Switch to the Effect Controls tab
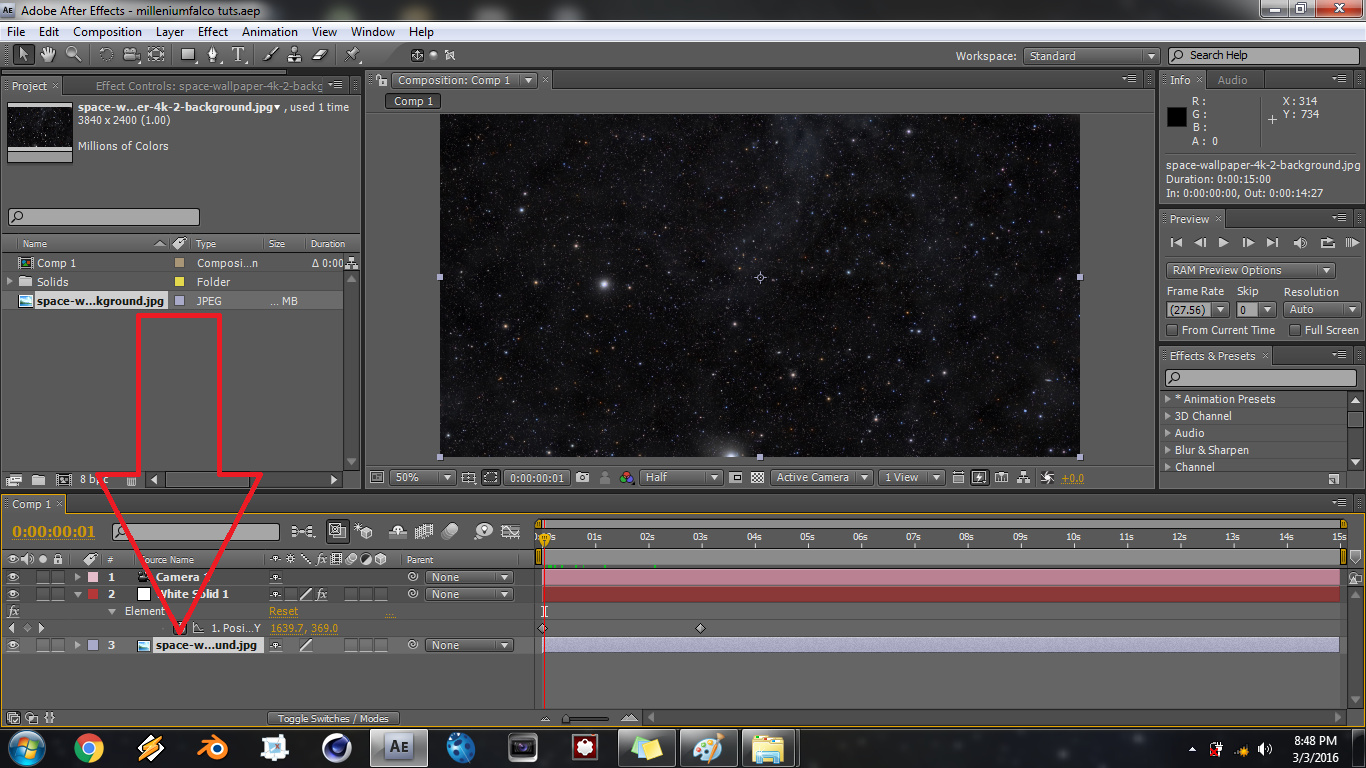This screenshot has width=1366, height=768. pyautogui.click(x=210, y=86)
